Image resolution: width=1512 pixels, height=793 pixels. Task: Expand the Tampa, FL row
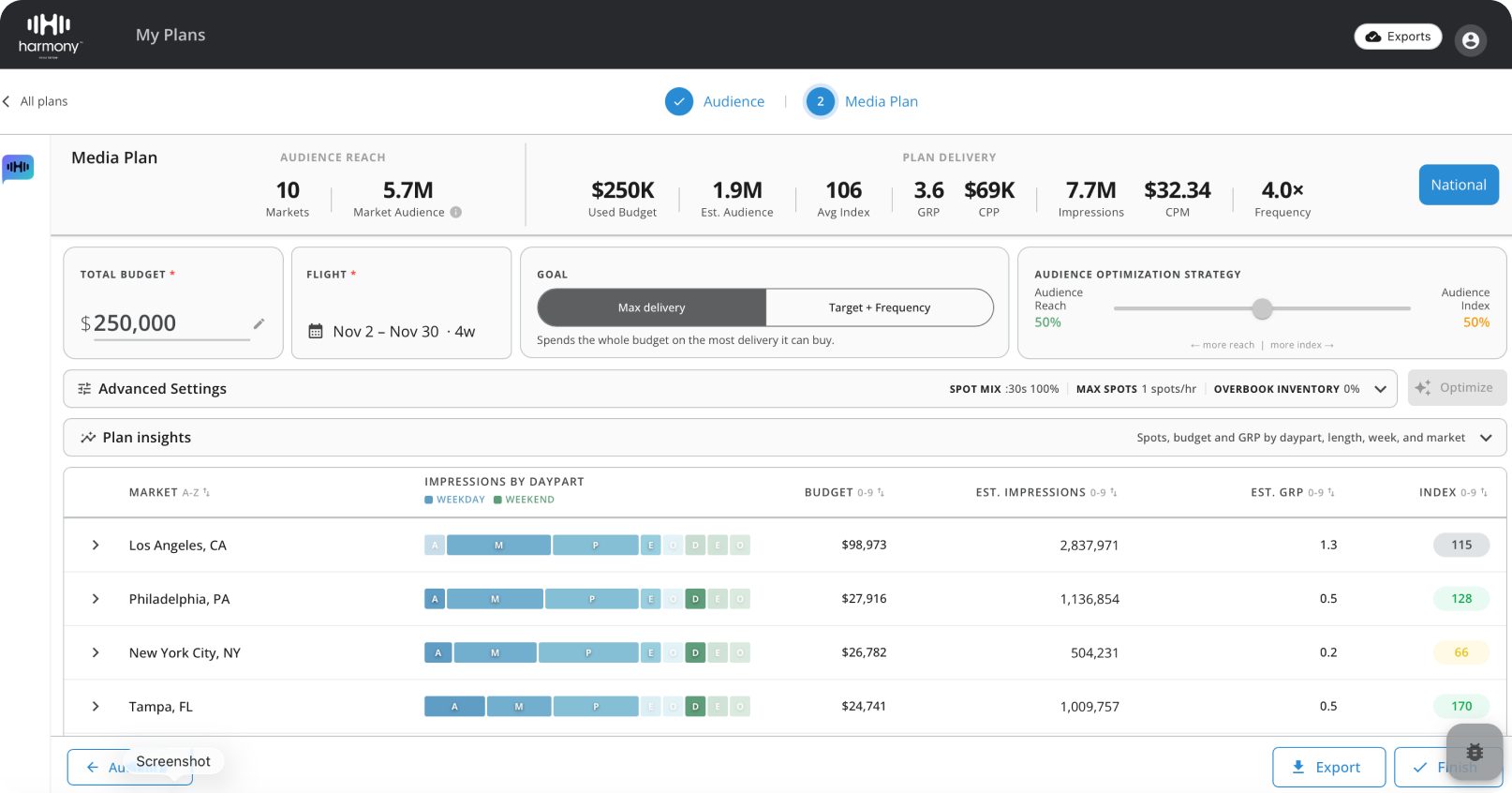pyautogui.click(x=96, y=706)
